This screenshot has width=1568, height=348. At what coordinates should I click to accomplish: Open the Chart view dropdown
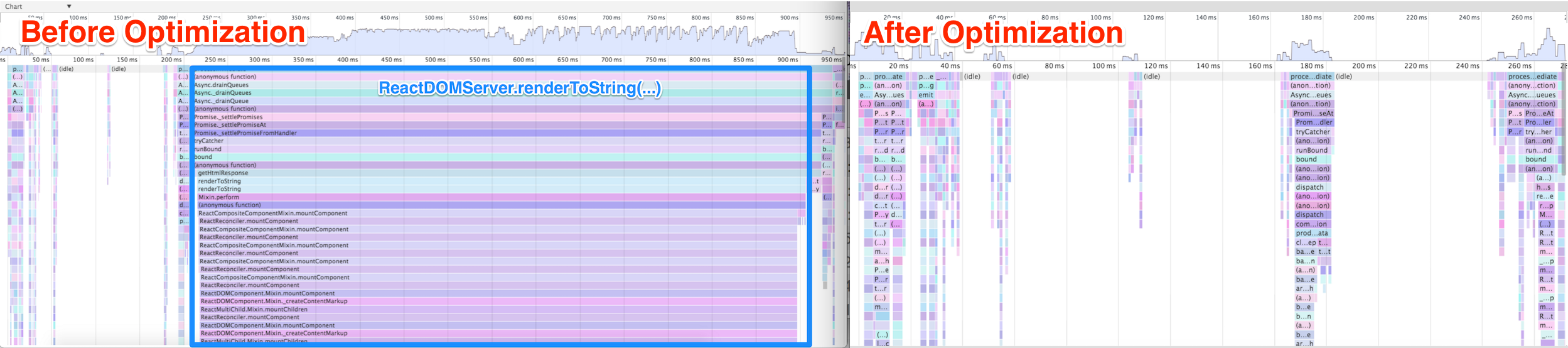pyautogui.click(x=38, y=6)
